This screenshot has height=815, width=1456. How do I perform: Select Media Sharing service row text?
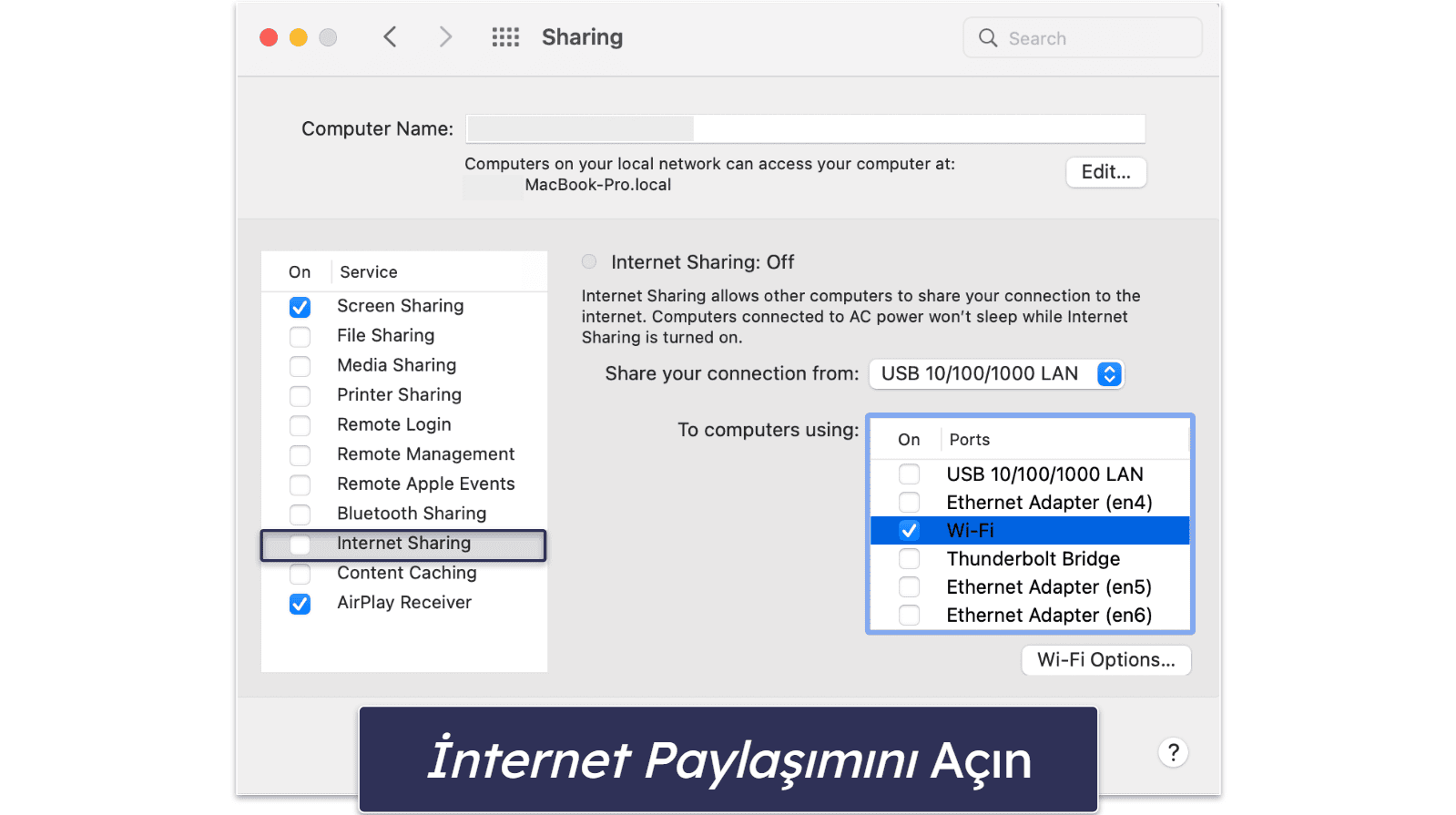pos(396,365)
